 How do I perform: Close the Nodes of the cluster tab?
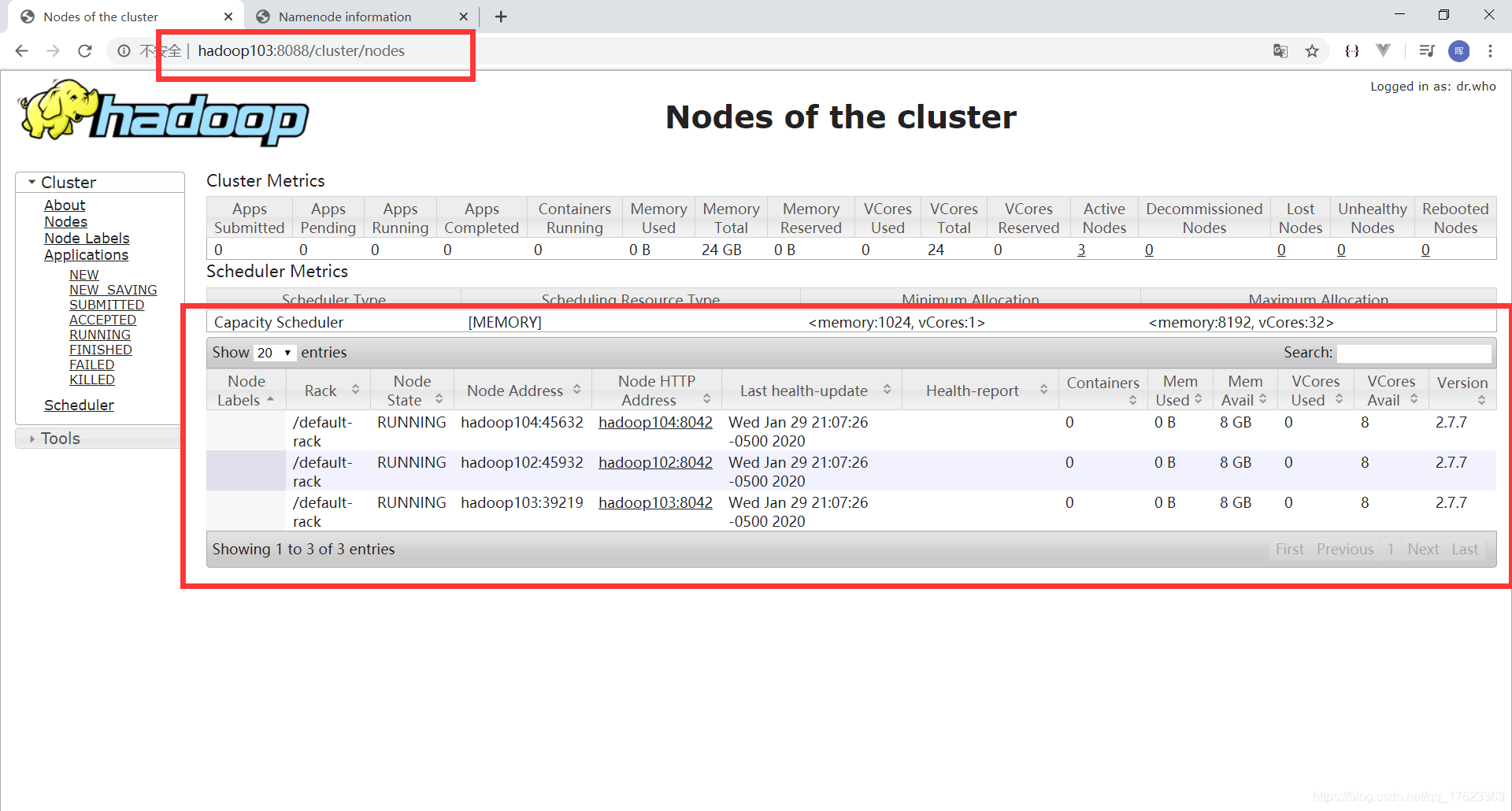coord(228,17)
